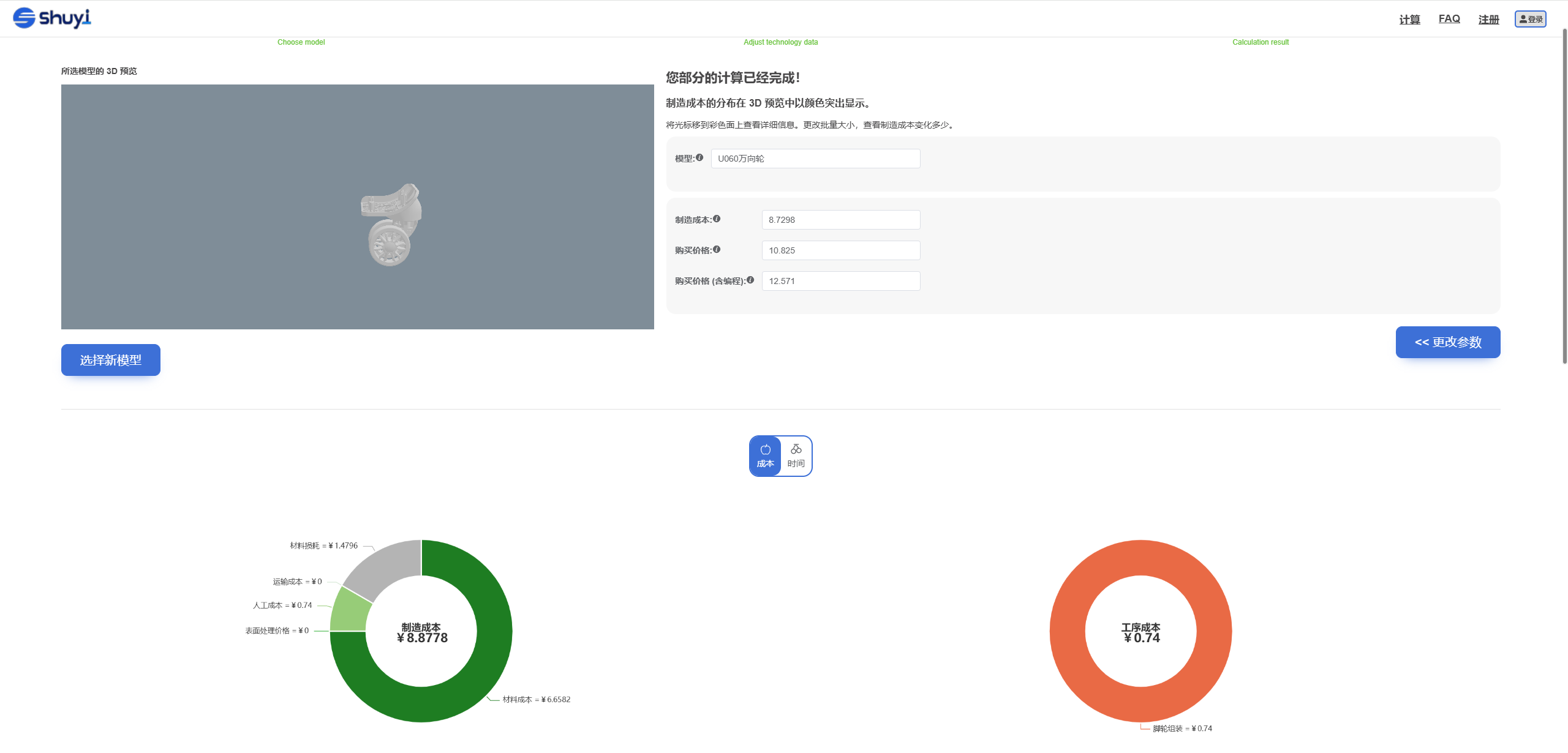
Task: Click info icon beside 制造成本 label
Action: tap(717, 219)
